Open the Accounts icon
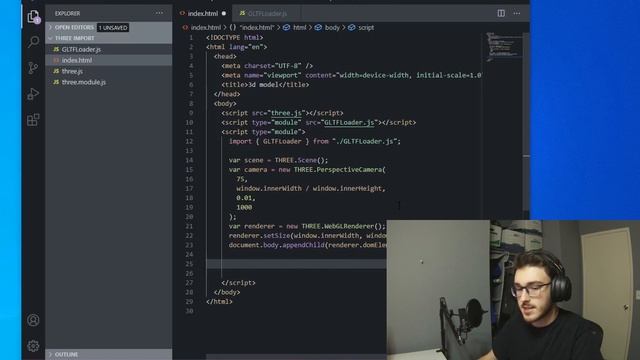This screenshot has width=640, height=360. click(x=33, y=320)
